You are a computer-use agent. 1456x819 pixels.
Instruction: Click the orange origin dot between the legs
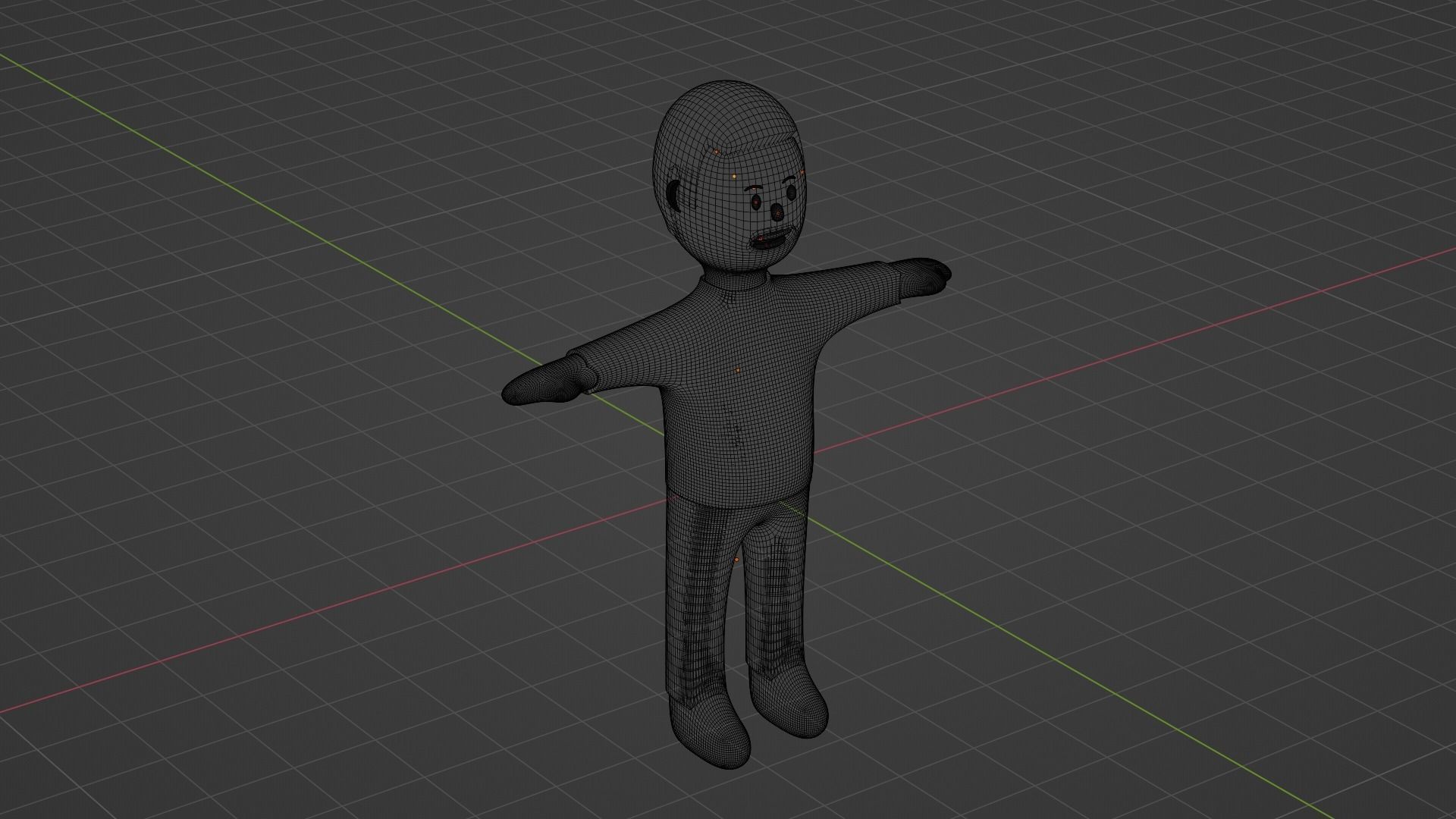736,560
